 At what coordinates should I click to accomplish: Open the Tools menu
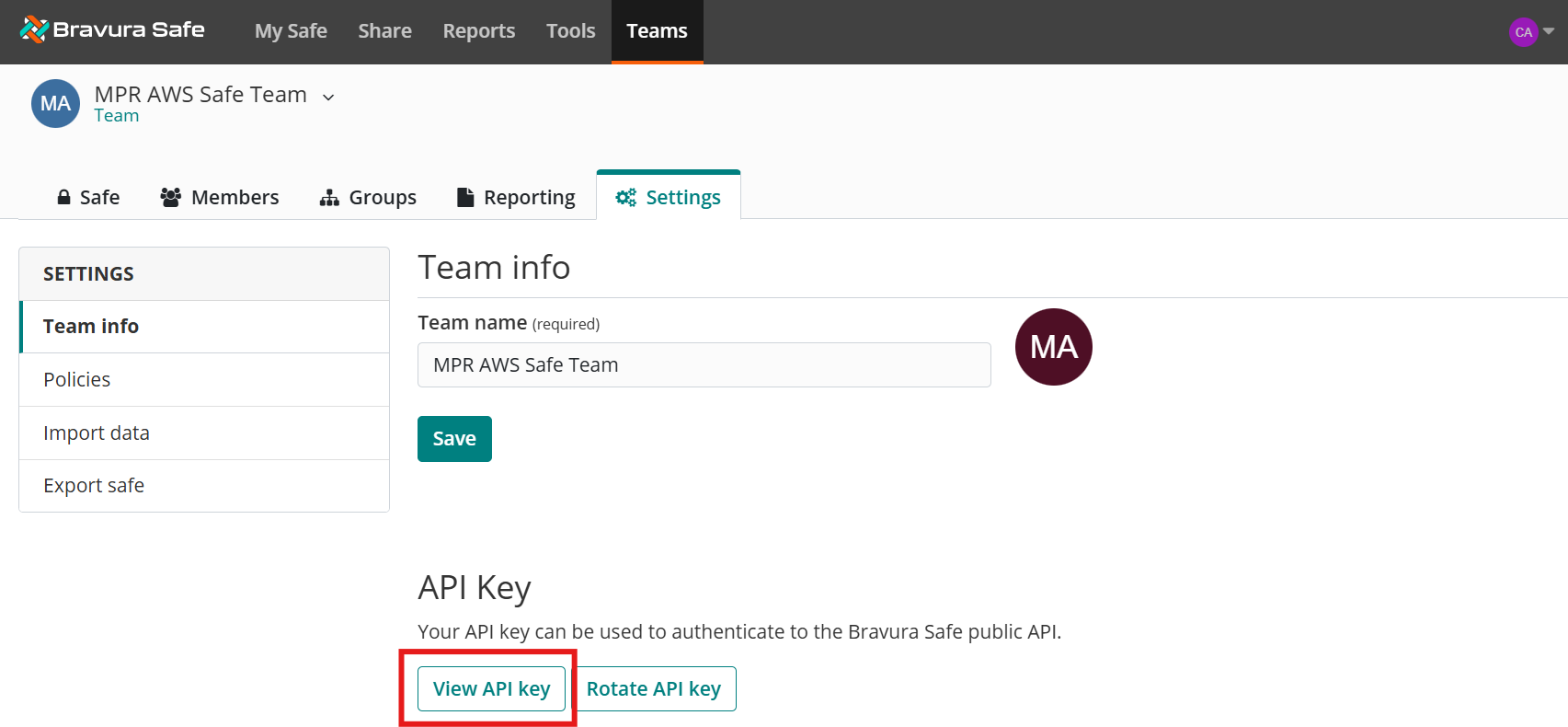(x=571, y=31)
